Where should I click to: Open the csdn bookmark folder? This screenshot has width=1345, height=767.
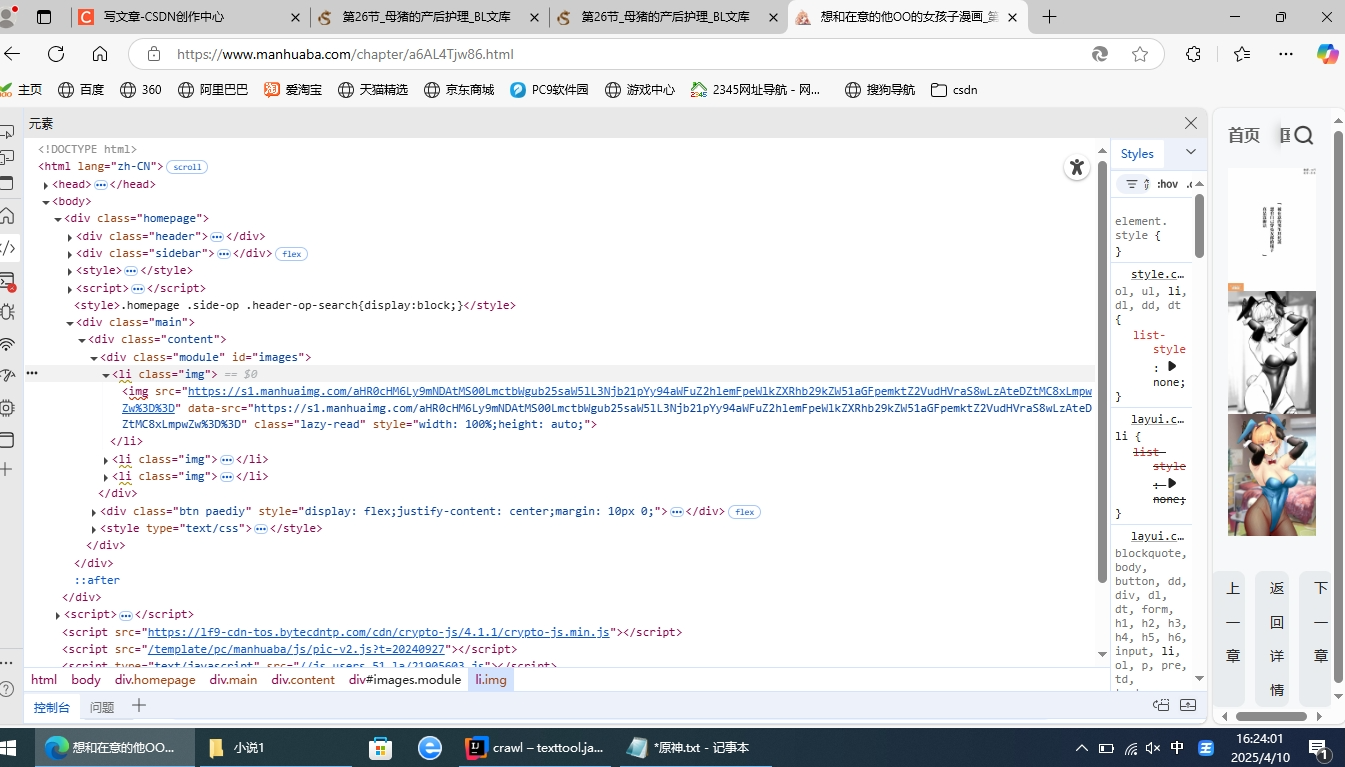(954, 89)
